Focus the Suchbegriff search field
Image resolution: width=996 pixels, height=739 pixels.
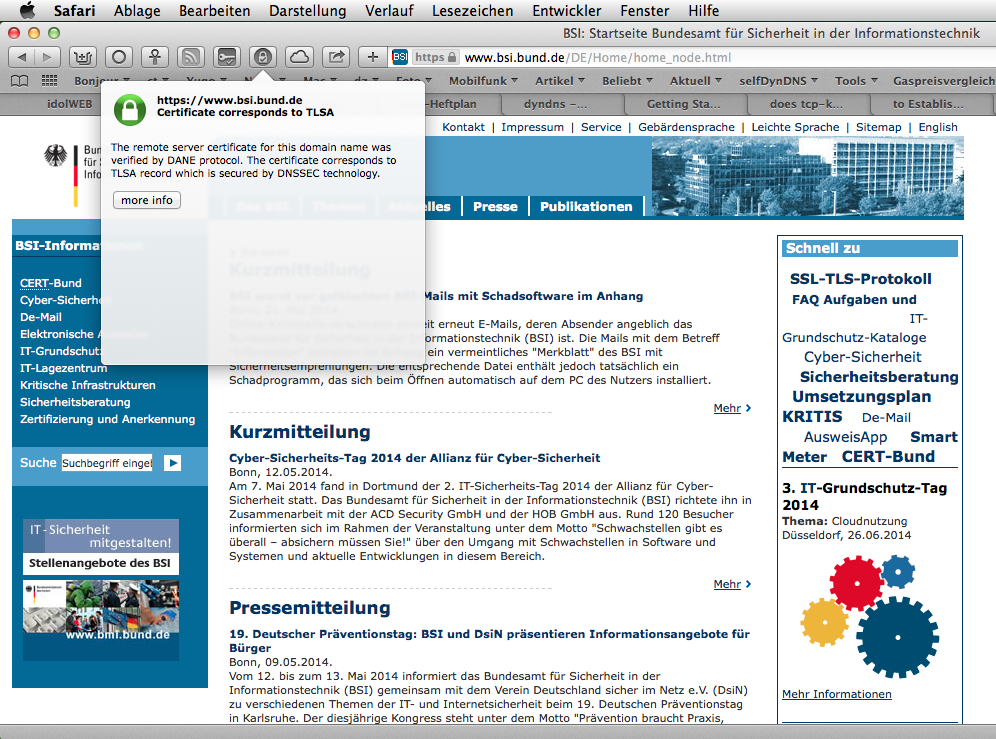107,463
